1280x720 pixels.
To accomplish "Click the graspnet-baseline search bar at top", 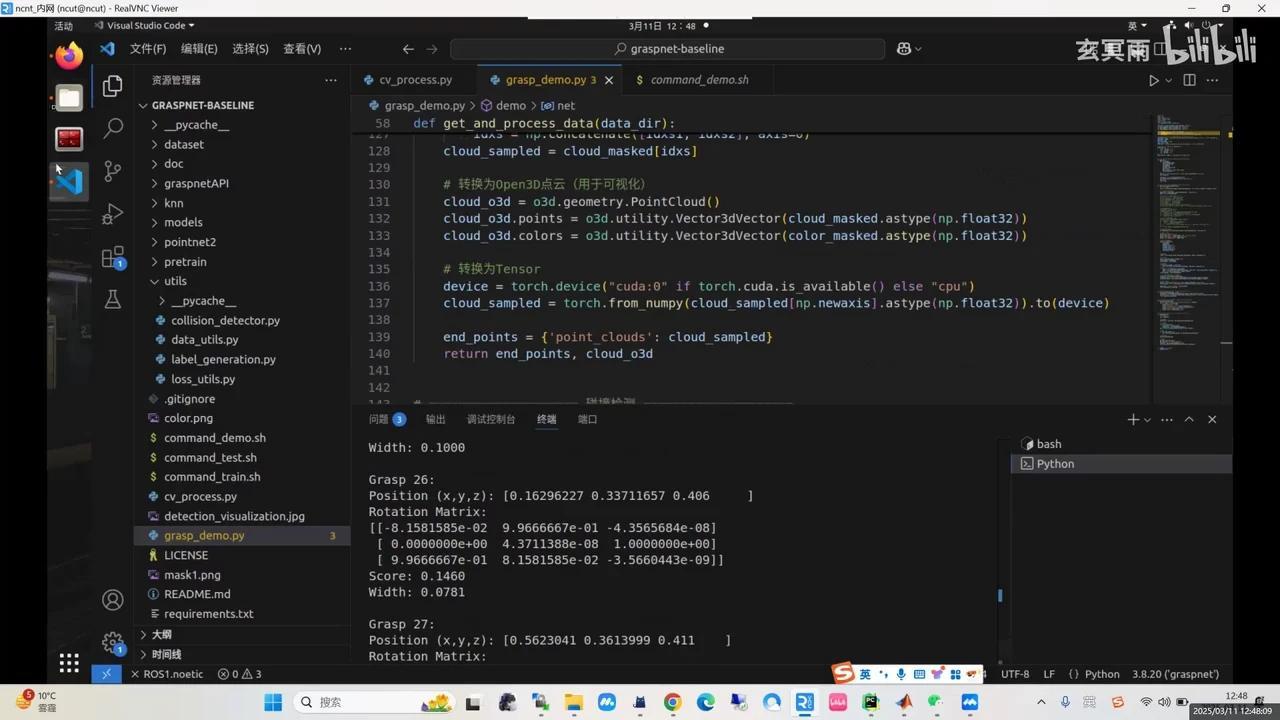I will pos(668,48).
